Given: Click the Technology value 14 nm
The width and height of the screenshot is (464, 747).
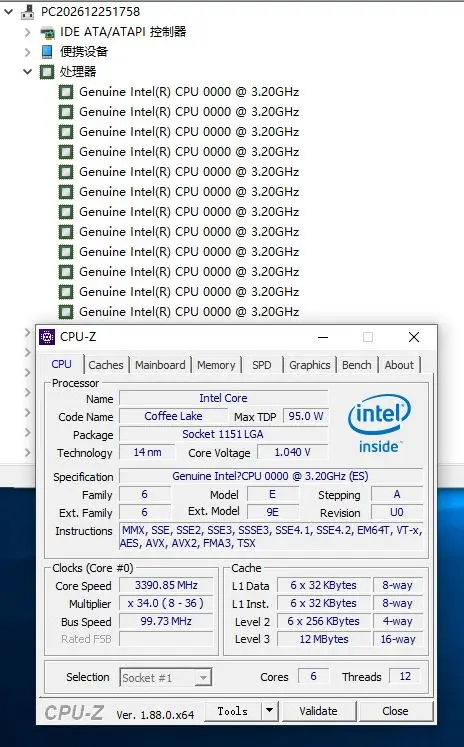Looking at the screenshot, I should tap(147, 452).
